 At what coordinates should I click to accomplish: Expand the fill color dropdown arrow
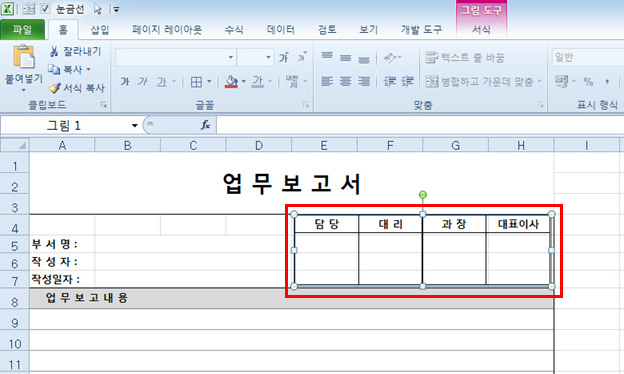coord(244,82)
